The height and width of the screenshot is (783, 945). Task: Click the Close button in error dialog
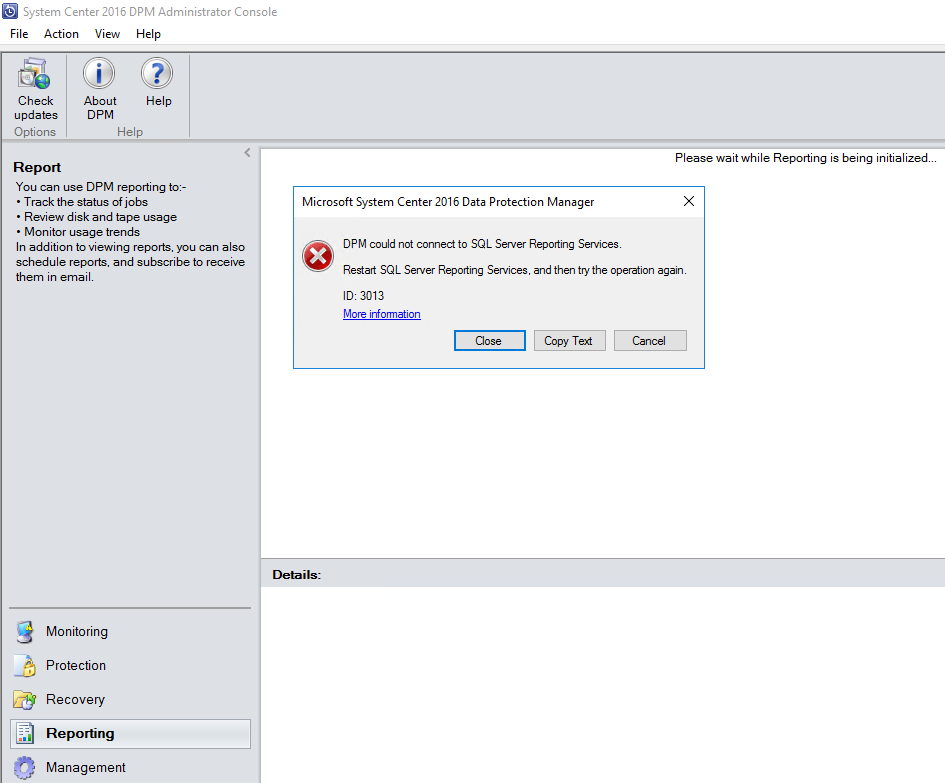(489, 341)
